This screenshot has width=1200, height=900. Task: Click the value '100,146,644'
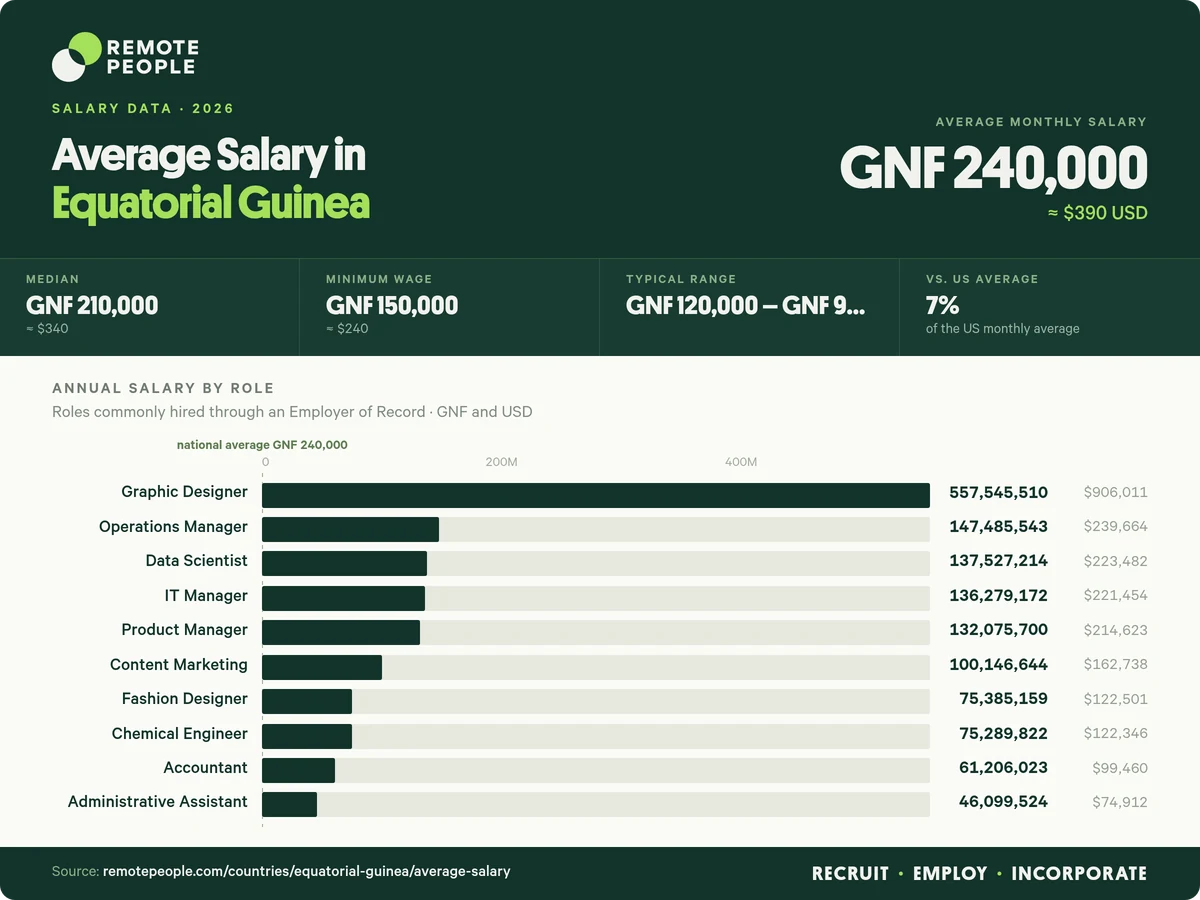[x=999, y=664]
